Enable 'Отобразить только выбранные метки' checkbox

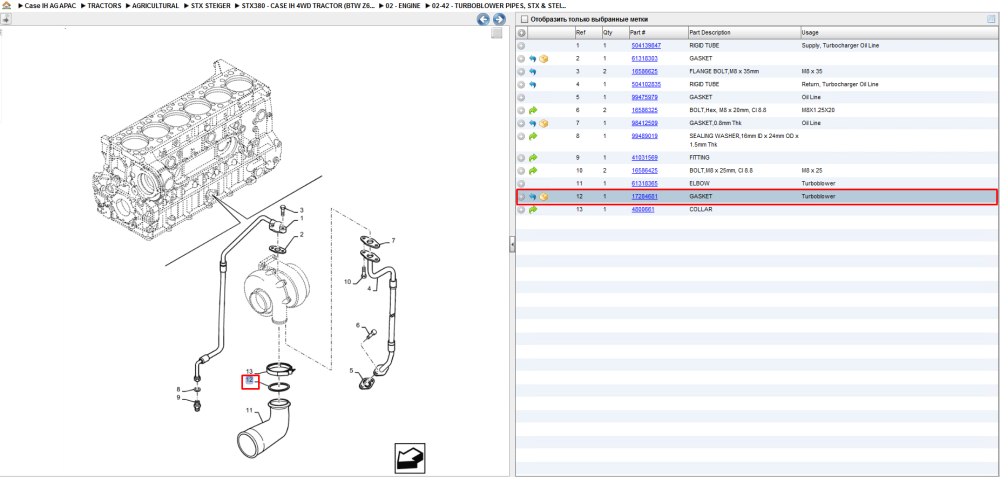tap(524, 19)
